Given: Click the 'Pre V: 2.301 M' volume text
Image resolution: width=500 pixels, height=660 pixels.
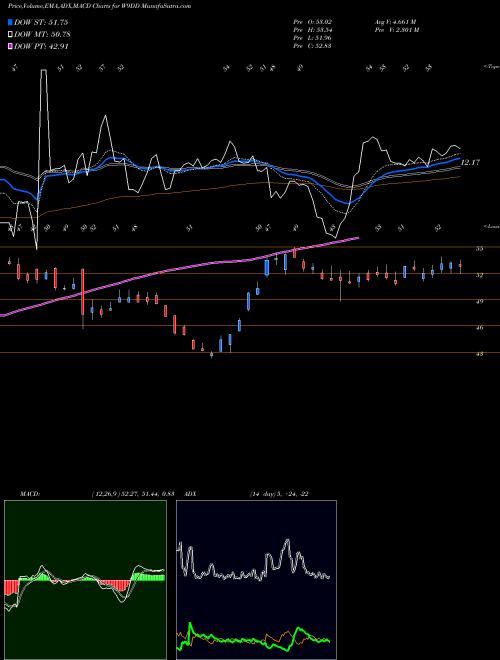Looking at the screenshot, I should [396, 30].
